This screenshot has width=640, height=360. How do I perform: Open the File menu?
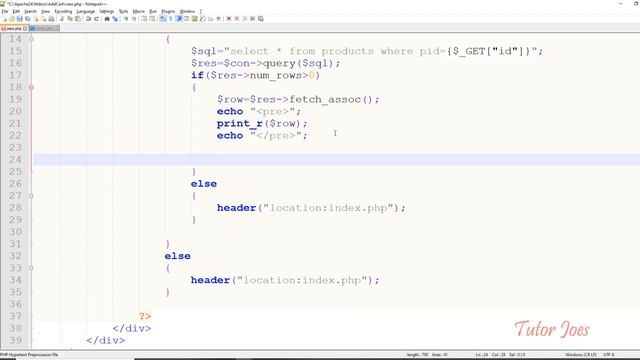pos(4,11)
